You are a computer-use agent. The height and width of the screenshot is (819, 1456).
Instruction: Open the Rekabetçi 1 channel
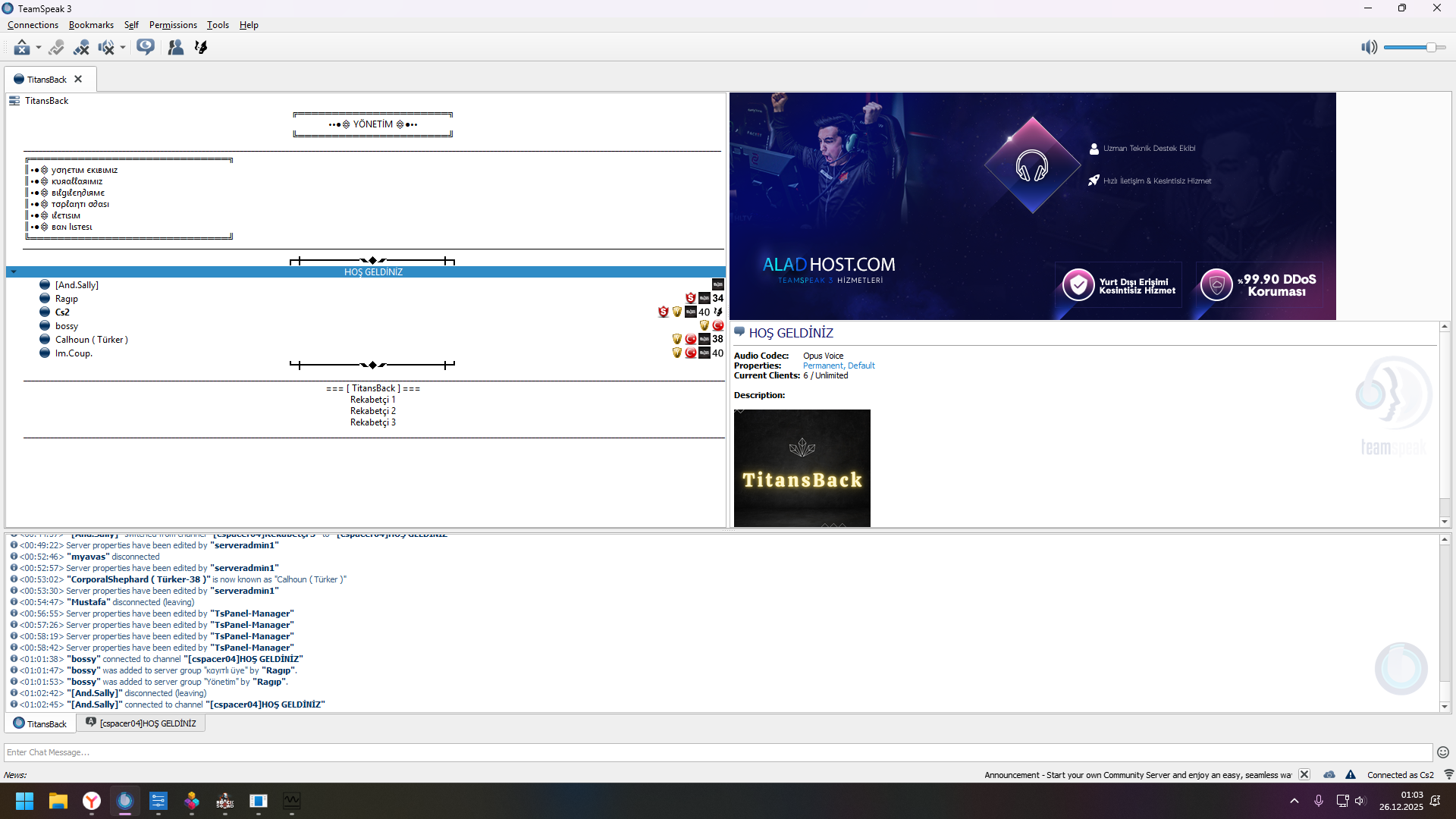point(373,400)
